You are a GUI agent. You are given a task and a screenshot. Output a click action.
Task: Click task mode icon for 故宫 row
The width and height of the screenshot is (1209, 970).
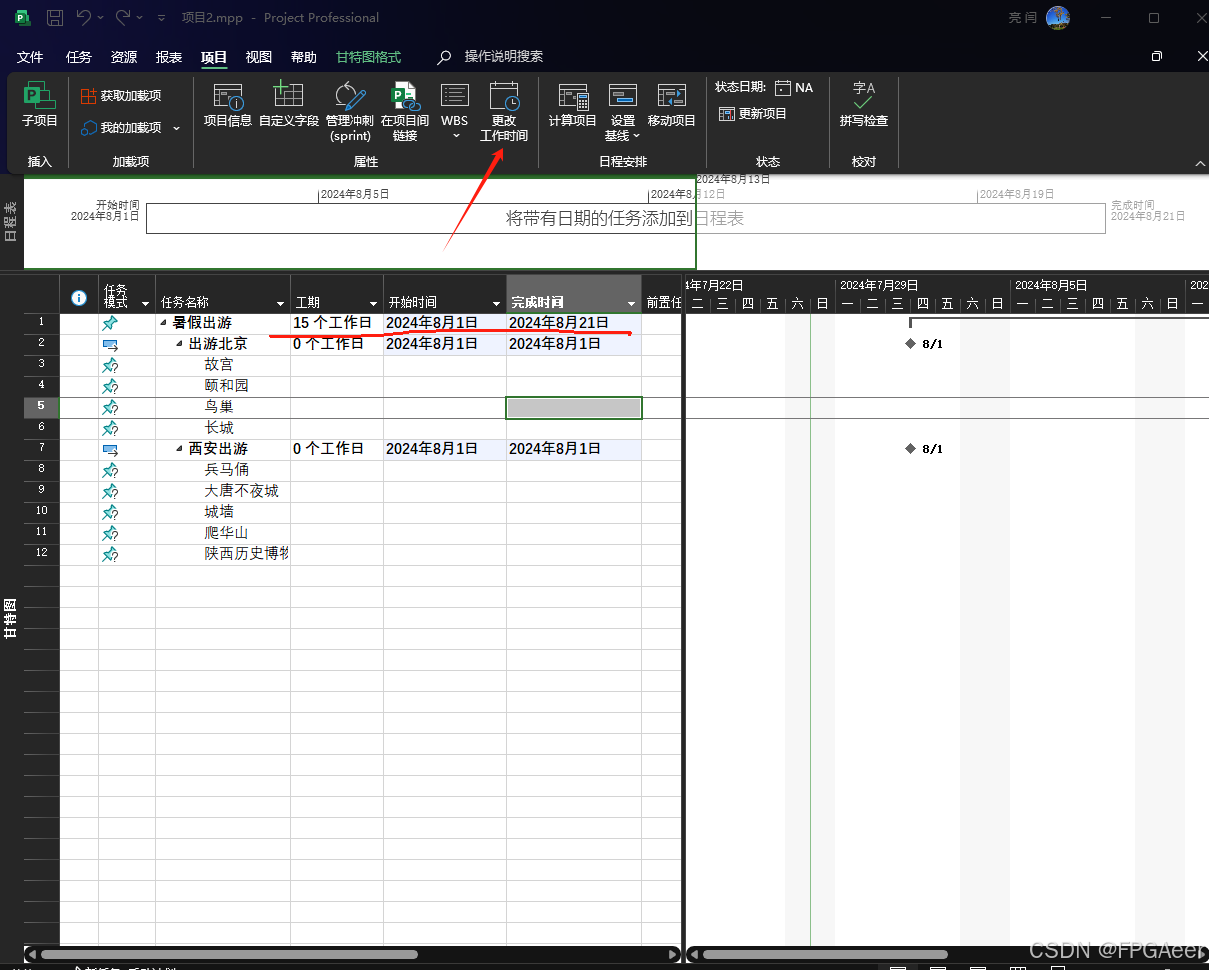tap(110, 365)
